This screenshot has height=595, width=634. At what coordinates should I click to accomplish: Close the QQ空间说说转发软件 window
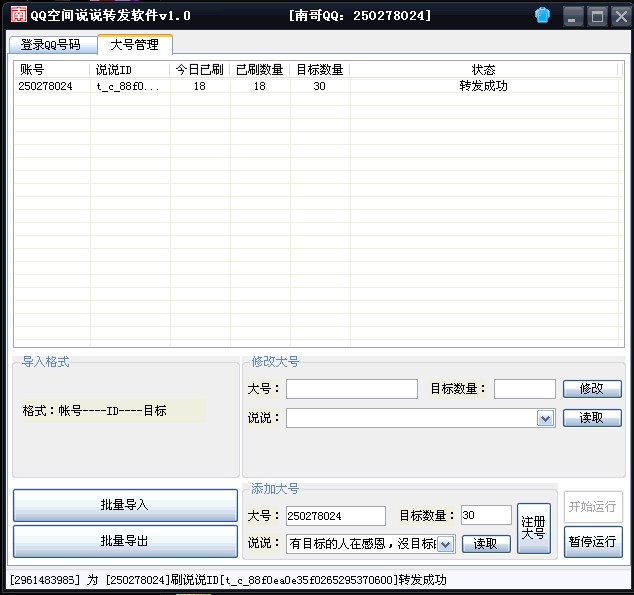click(x=621, y=17)
